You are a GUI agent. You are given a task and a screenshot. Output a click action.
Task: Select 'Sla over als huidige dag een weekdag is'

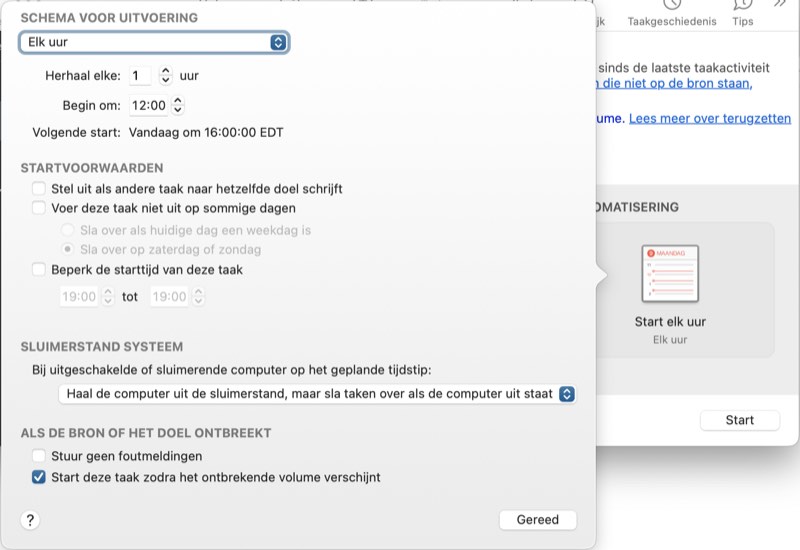pyautogui.click(x=67, y=230)
